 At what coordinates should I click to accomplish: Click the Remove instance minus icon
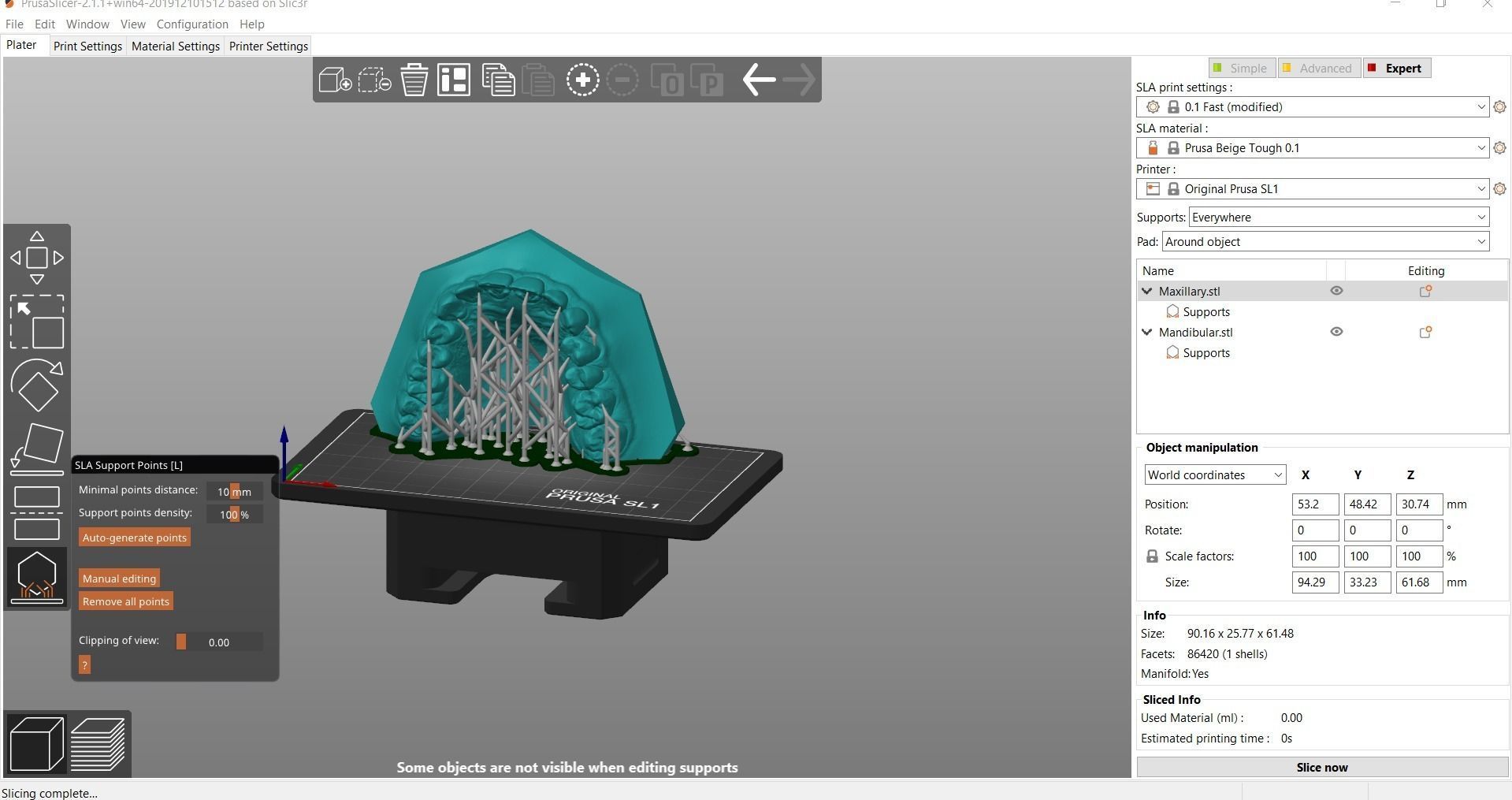pyautogui.click(x=622, y=80)
